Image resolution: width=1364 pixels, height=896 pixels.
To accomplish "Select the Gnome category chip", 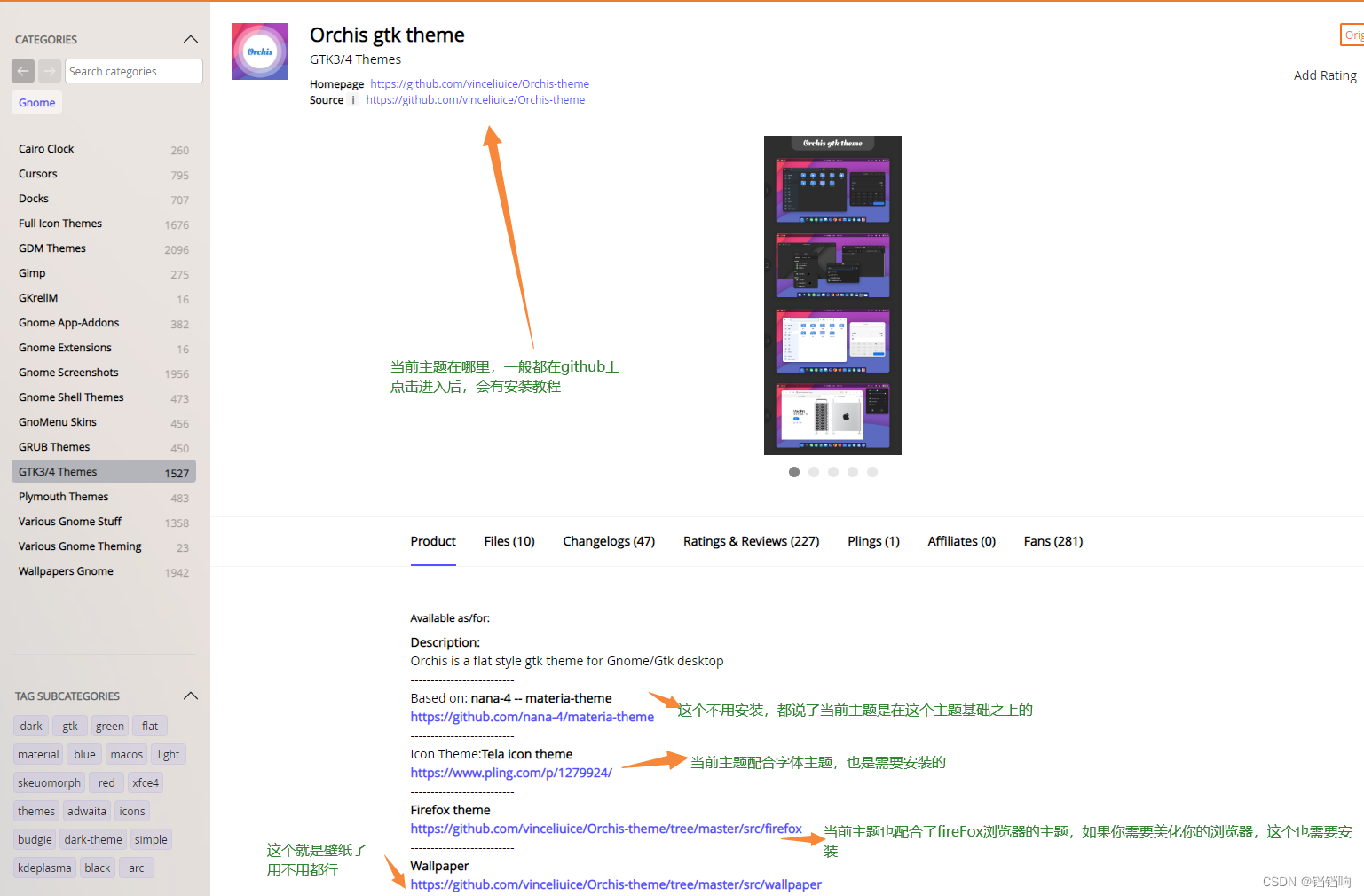I will click(x=37, y=103).
